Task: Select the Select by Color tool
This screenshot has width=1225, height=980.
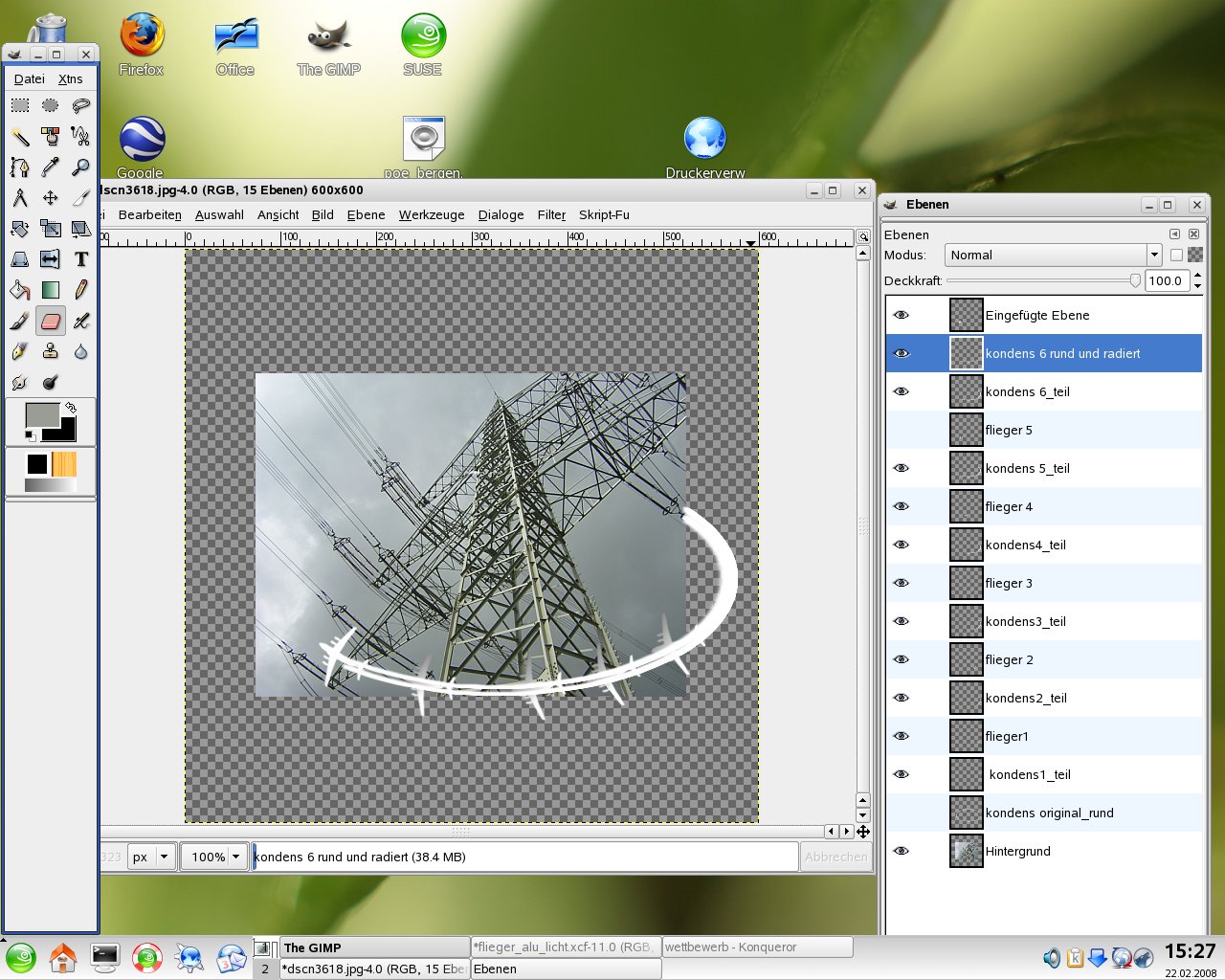Action: (x=51, y=136)
